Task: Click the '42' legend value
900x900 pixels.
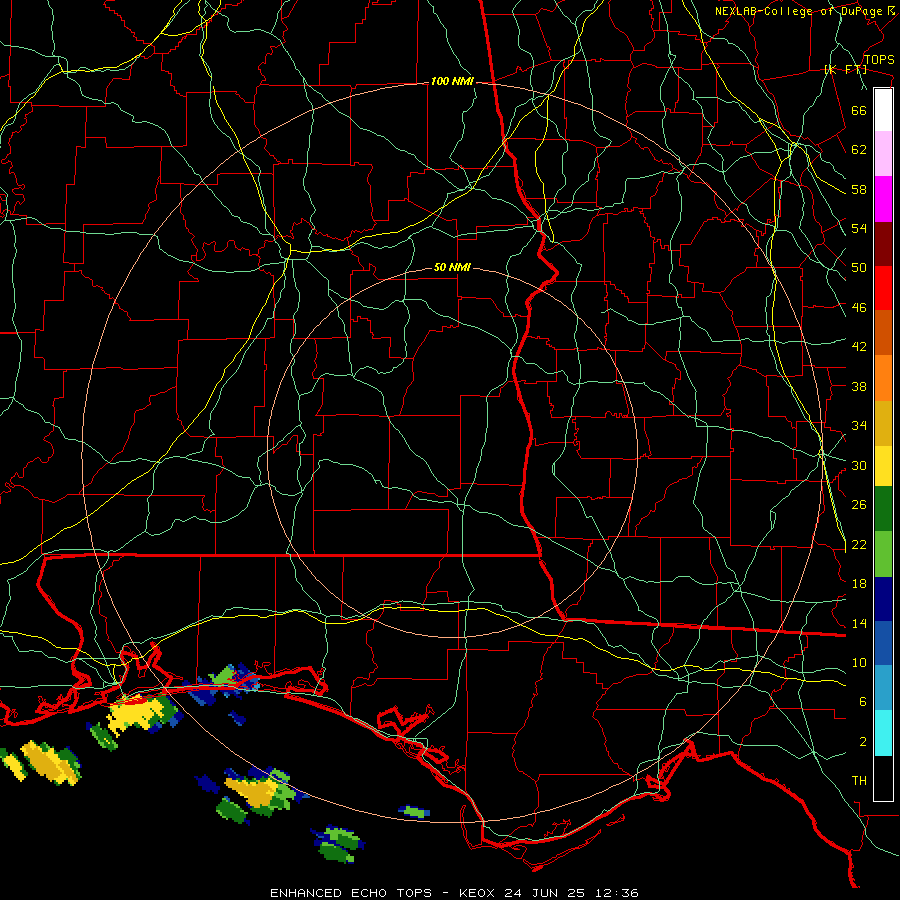Action: tap(859, 347)
